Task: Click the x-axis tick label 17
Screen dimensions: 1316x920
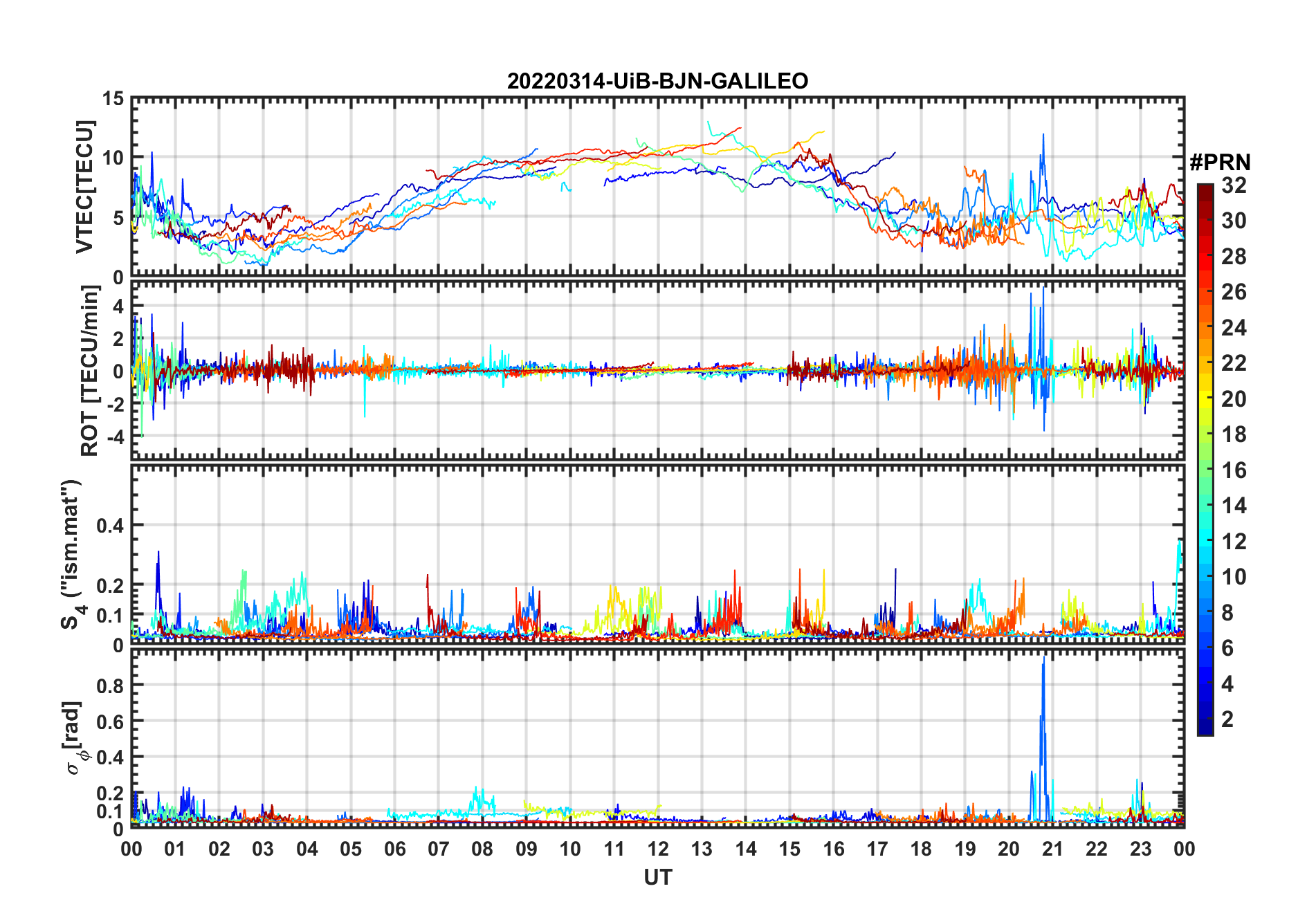Action: click(x=877, y=849)
